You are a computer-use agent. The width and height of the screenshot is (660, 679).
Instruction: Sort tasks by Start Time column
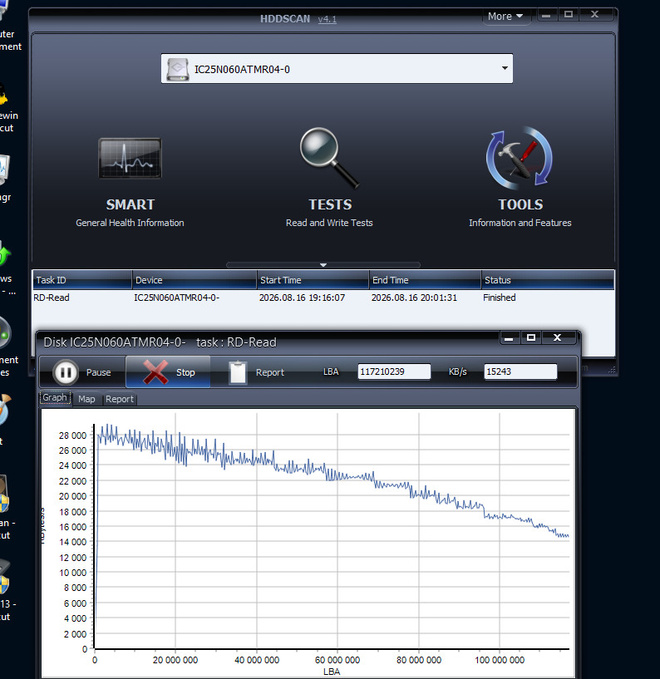click(x=313, y=280)
